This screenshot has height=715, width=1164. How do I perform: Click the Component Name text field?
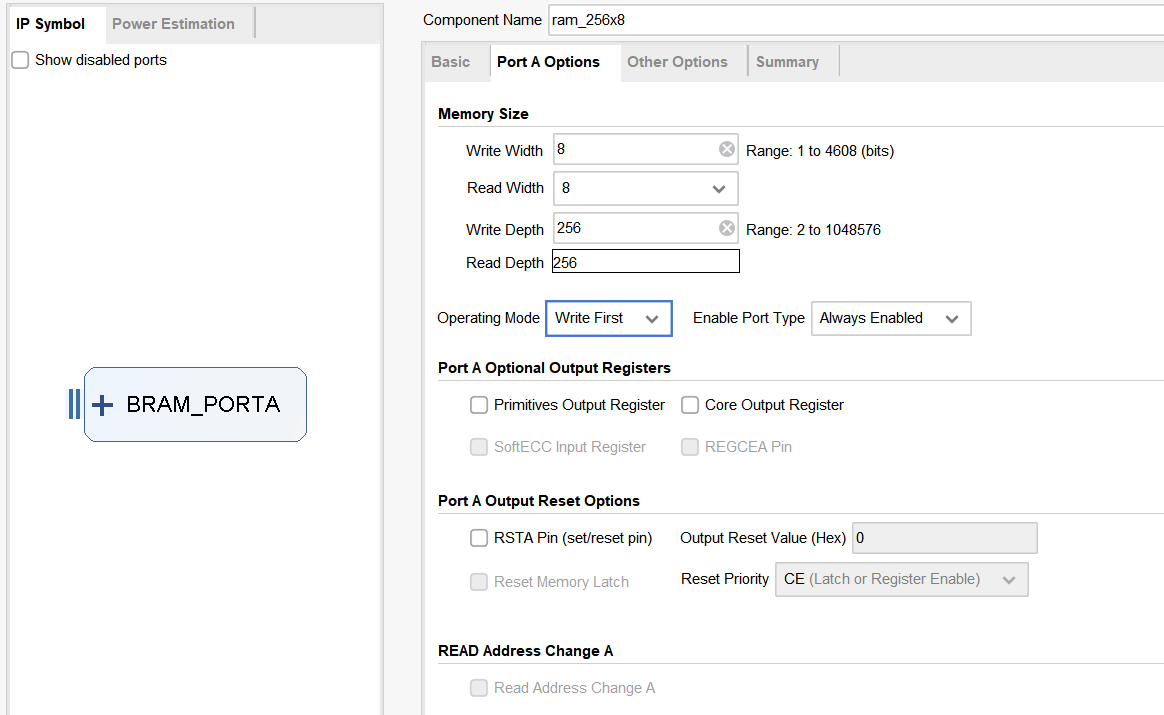pyautogui.click(x=850, y=20)
